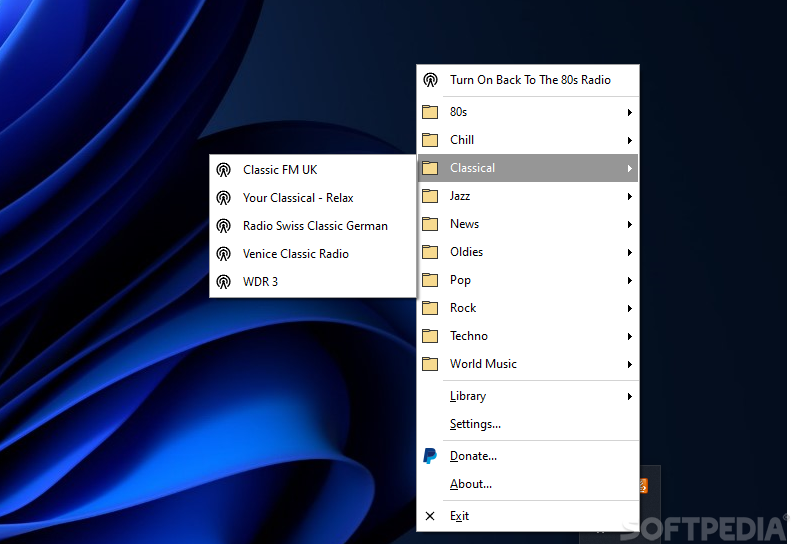
Task: Open the Oldies category label
Action: point(467,252)
